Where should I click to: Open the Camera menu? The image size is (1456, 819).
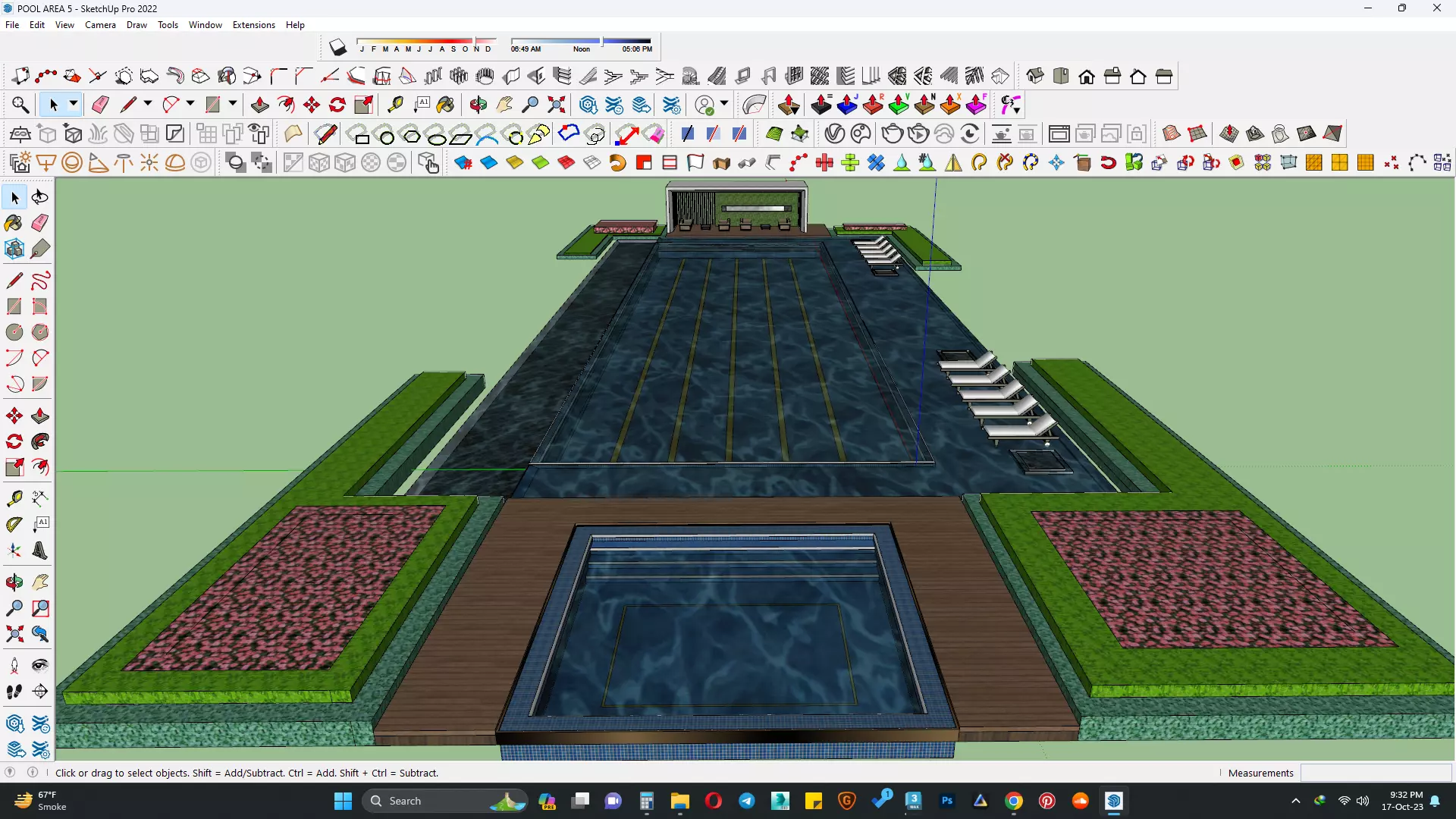click(x=100, y=24)
